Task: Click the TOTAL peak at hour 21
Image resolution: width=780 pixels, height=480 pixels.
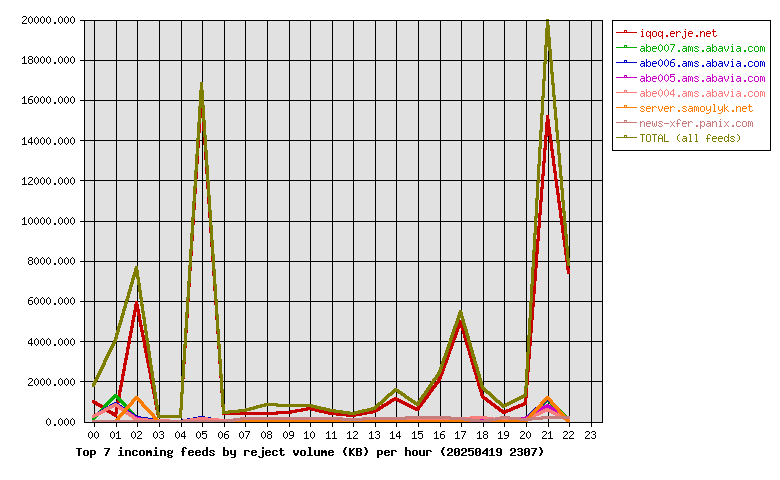Action: pyautogui.click(x=547, y=23)
